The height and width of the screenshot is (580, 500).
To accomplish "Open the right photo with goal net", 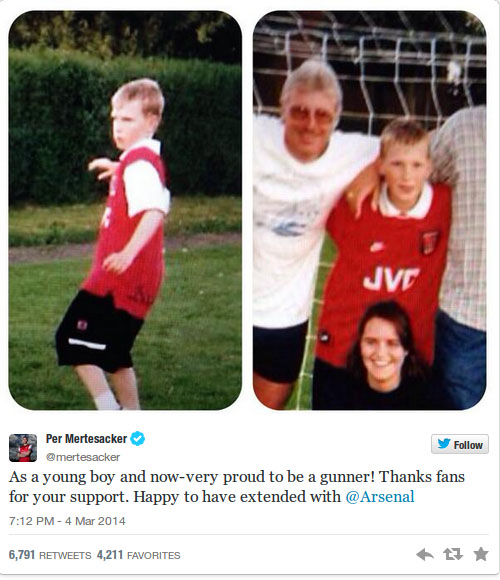I will click(x=369, y=210).
